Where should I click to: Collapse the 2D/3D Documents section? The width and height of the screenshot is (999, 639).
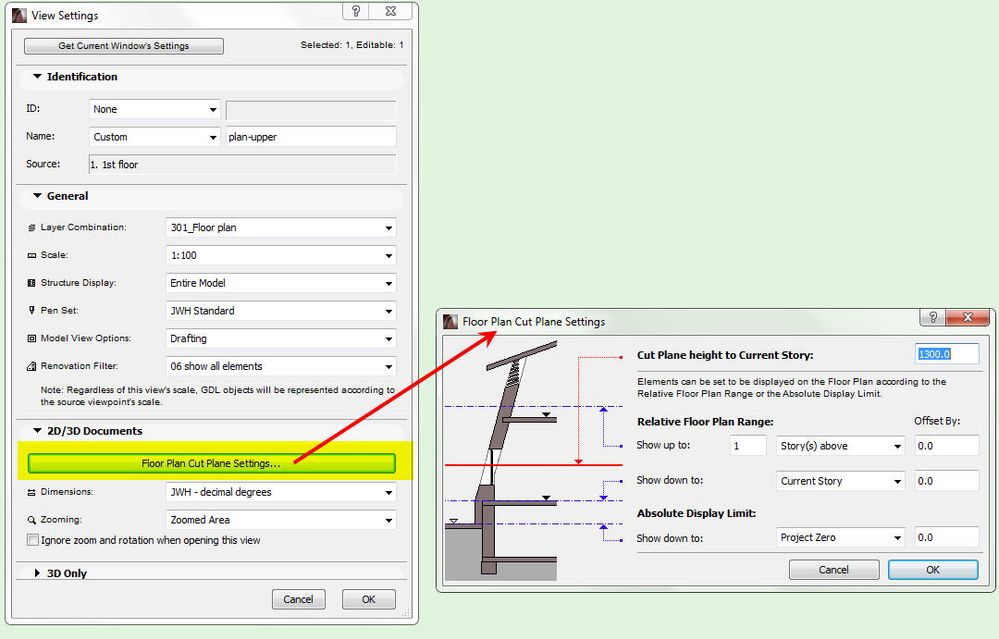point(37,431)
